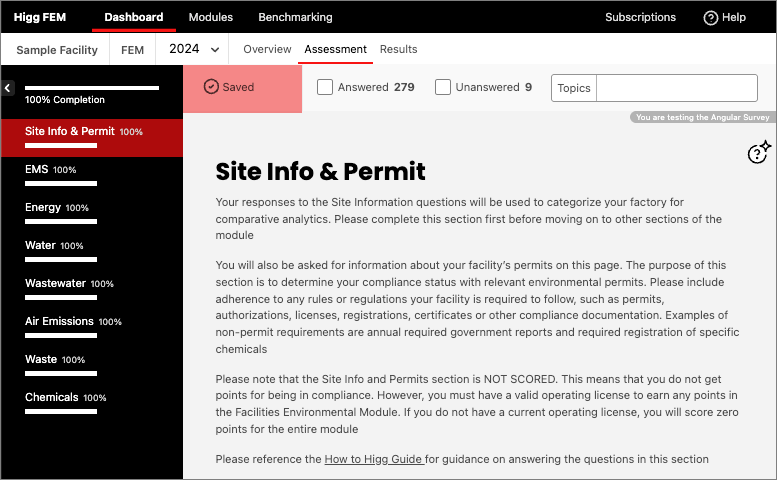Collapse the sidebar with the left arrow

point(8,89)
